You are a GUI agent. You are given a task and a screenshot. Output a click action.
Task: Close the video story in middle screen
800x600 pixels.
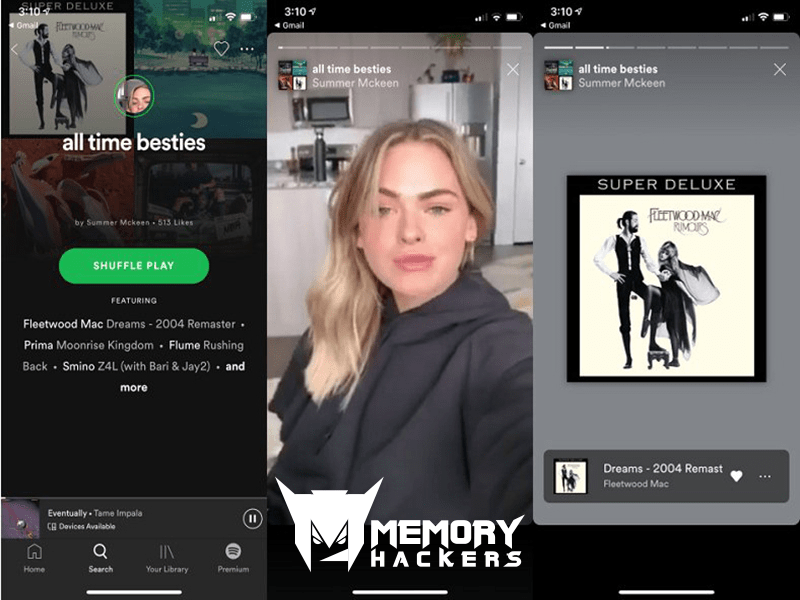[x=513, y=69]
